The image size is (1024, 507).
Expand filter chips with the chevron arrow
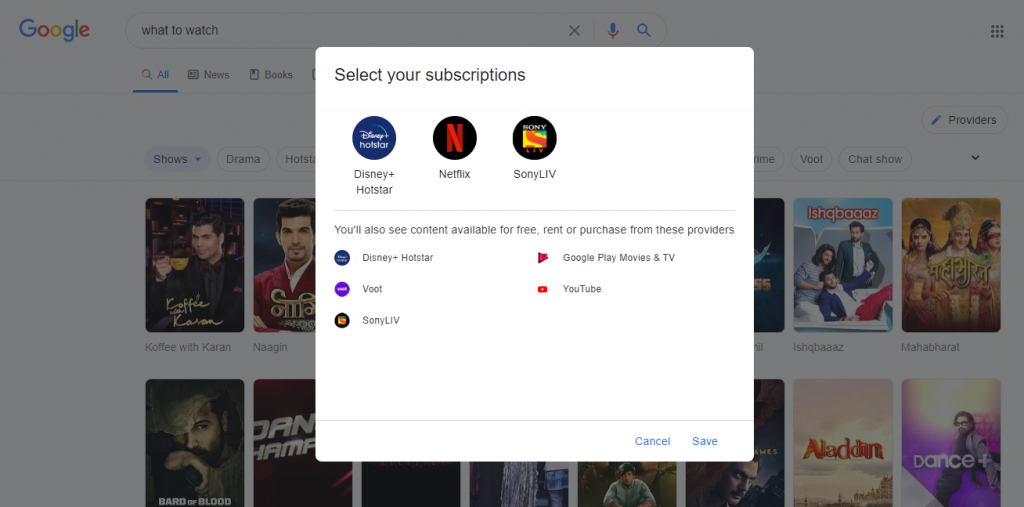pyautogui.click(x=975, y=158)
